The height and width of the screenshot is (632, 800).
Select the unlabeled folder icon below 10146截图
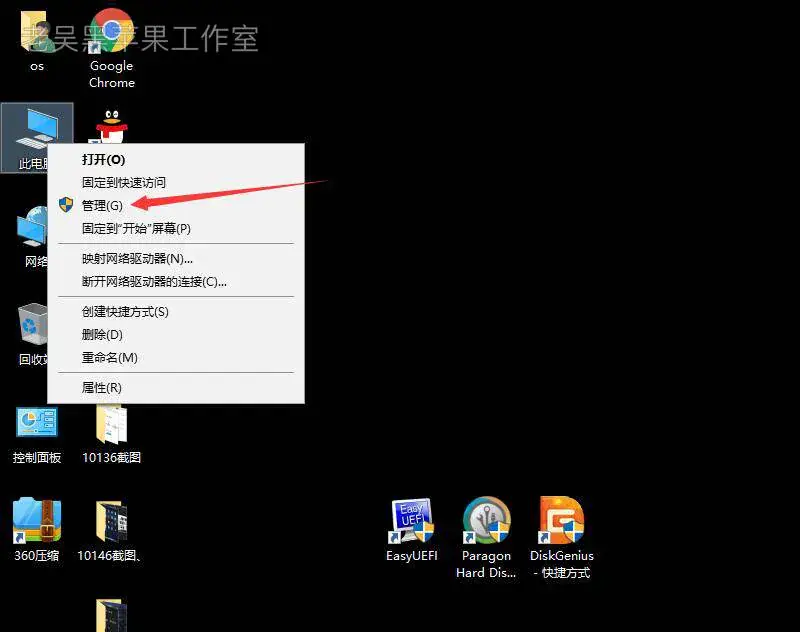(x=112, y=615)
